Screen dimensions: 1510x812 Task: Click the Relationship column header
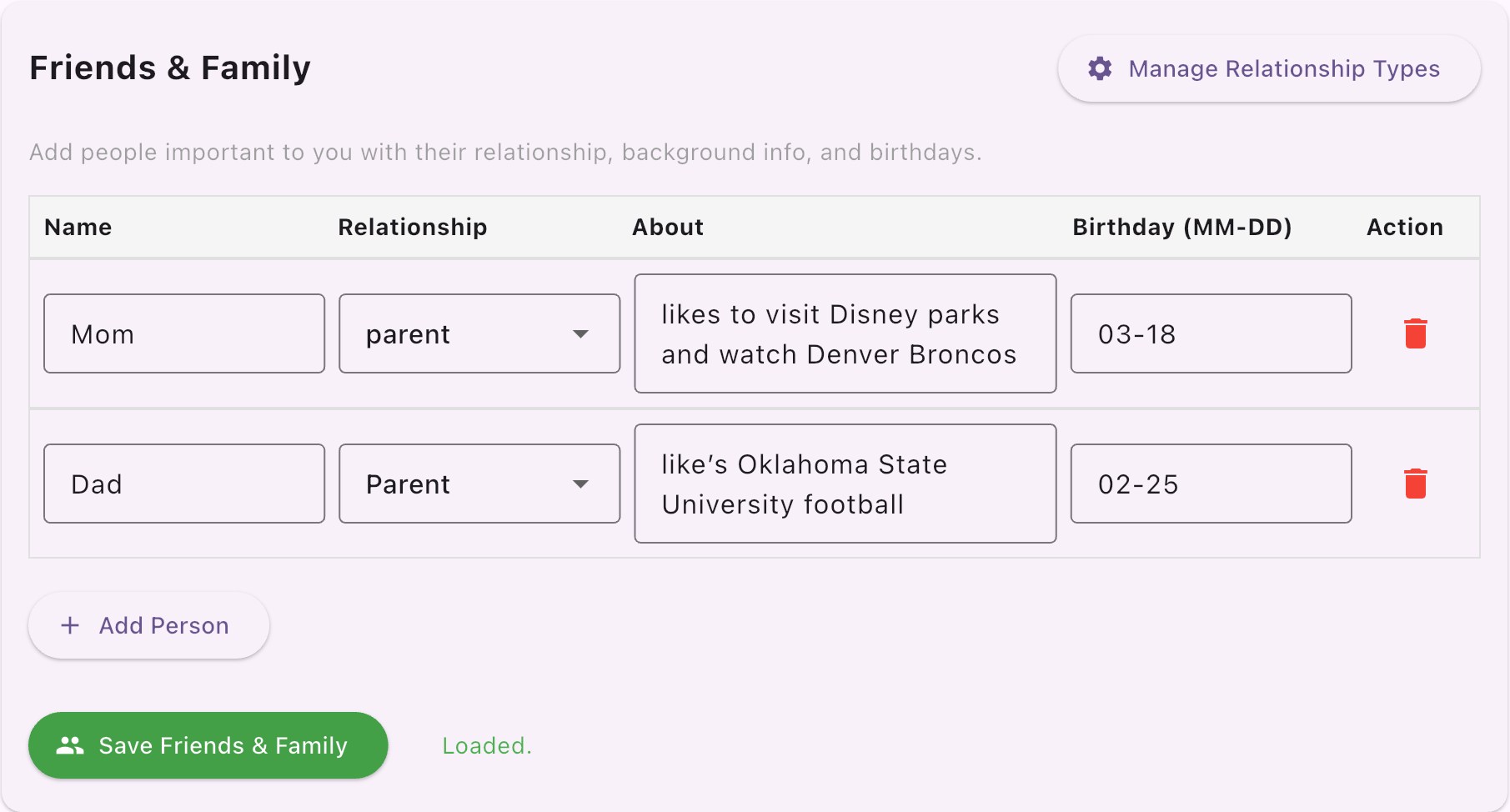[413, 227]
